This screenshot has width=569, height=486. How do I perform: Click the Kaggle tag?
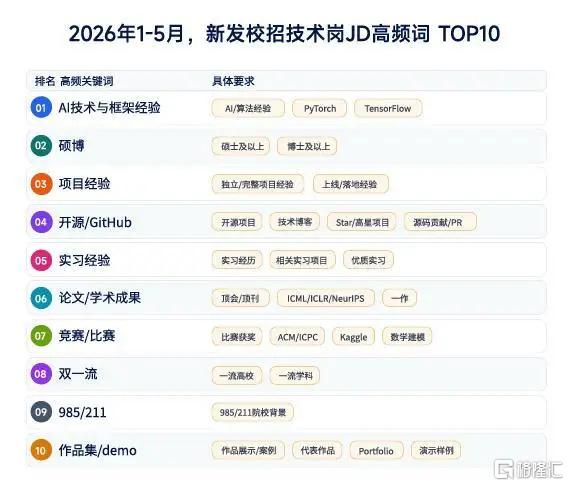pyautogui.click(x=353, y=337)
